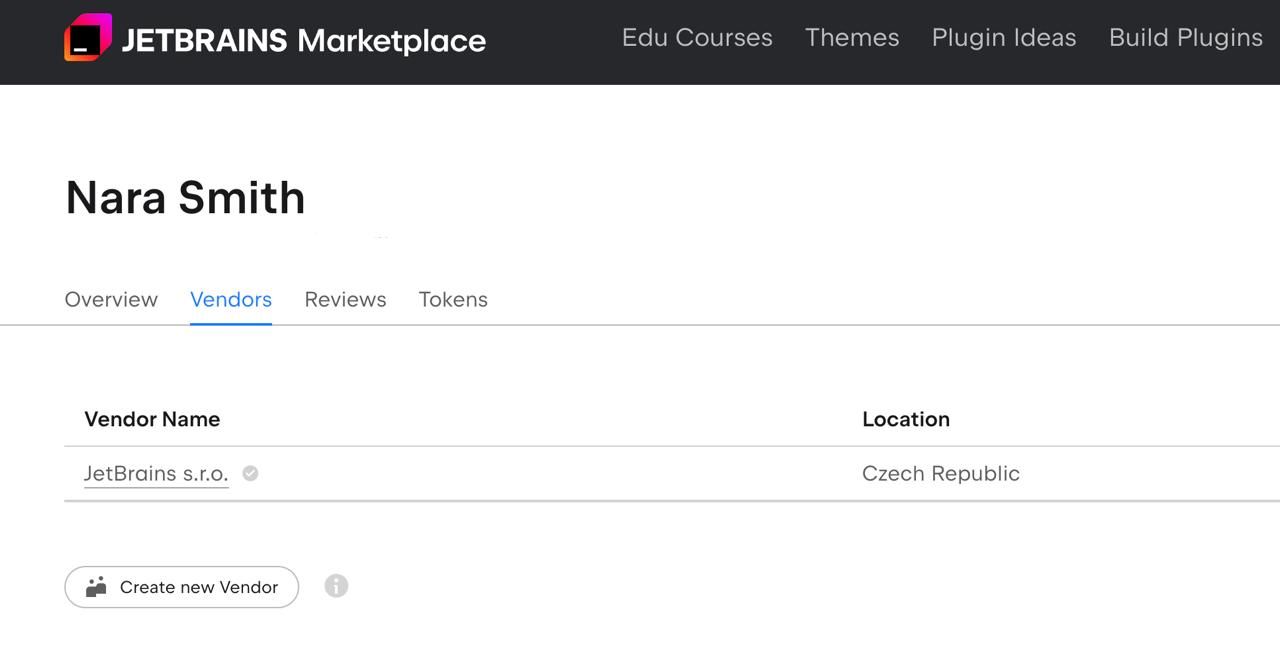Open the Edu Courses navigation item
The image size is (1280, 666).
[x=697, y=38]
